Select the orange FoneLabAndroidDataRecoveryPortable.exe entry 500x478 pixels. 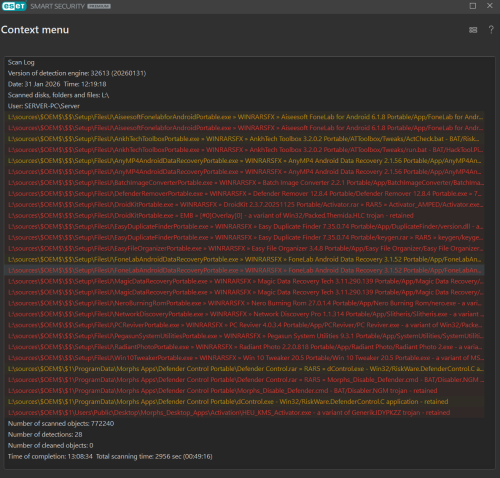(x=245, y=260)
